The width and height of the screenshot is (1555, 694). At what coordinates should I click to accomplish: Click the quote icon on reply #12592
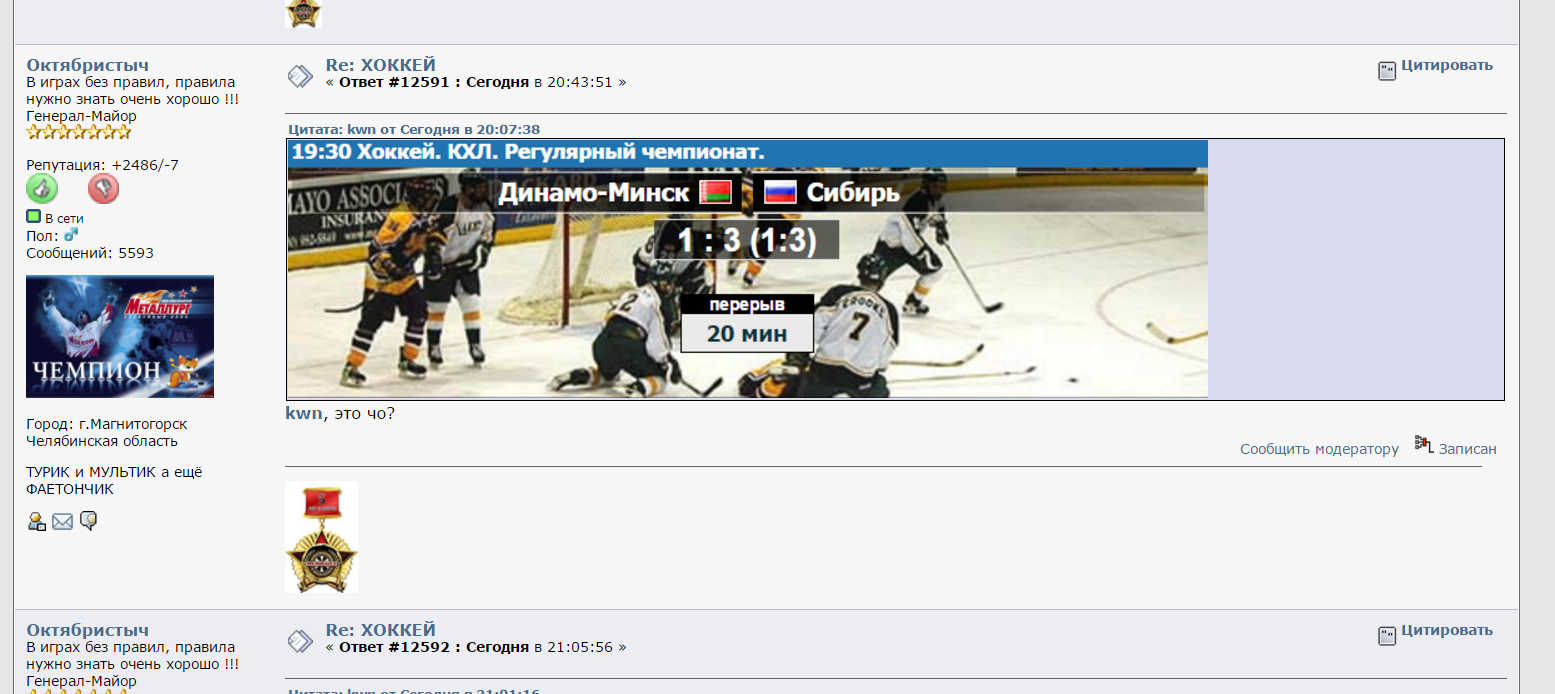pyautogui.click(x=1387, y=635)
